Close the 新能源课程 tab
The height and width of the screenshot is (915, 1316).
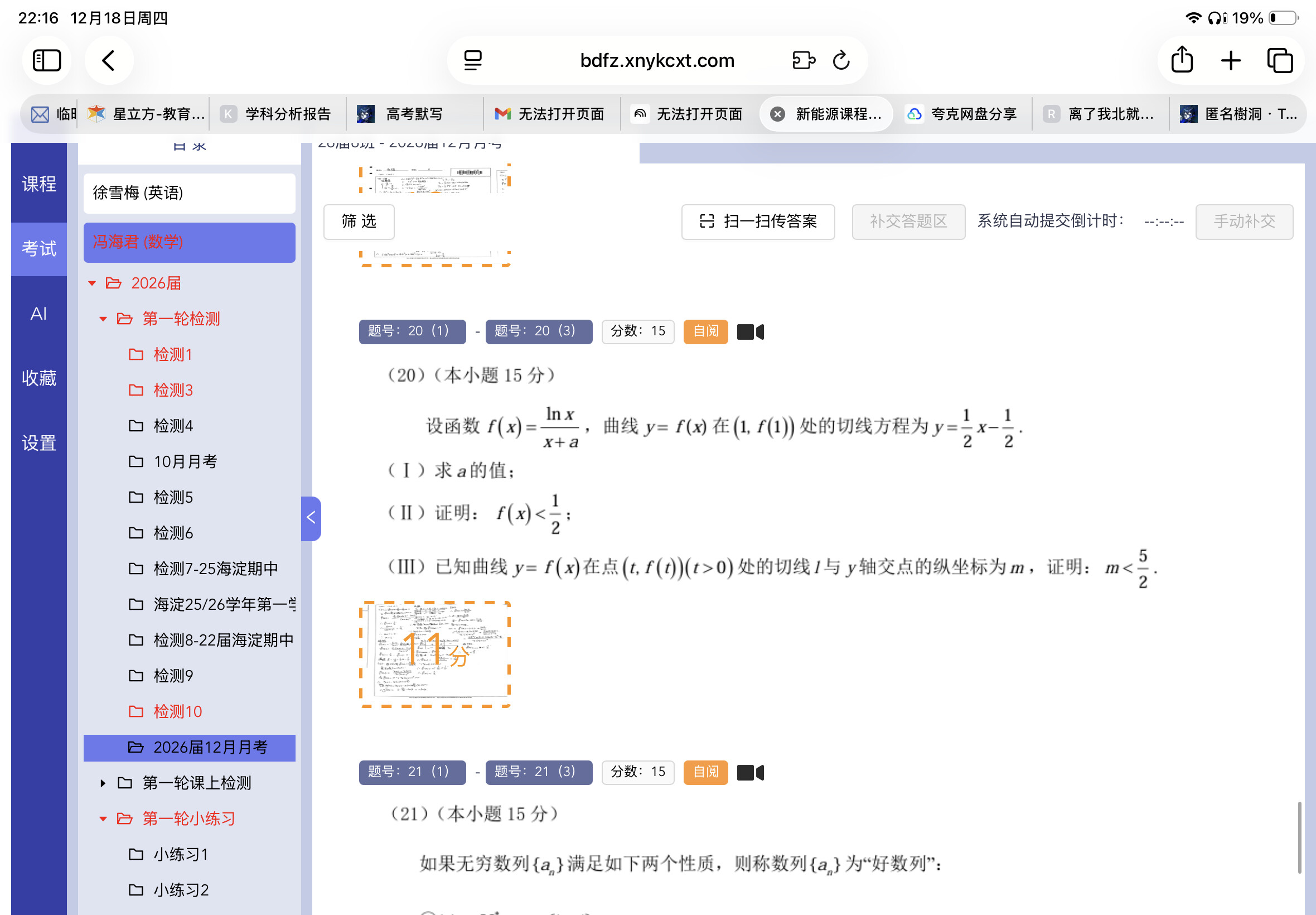[777, 114]
